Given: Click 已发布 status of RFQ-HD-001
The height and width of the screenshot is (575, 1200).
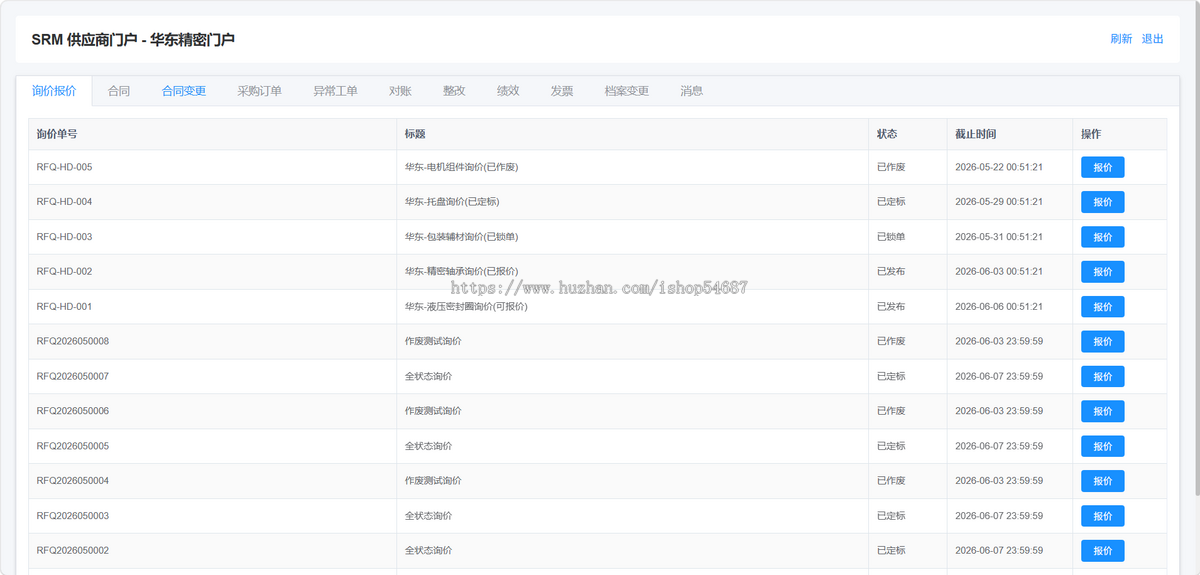Looking at the screenshot, I should click(891, 307).
